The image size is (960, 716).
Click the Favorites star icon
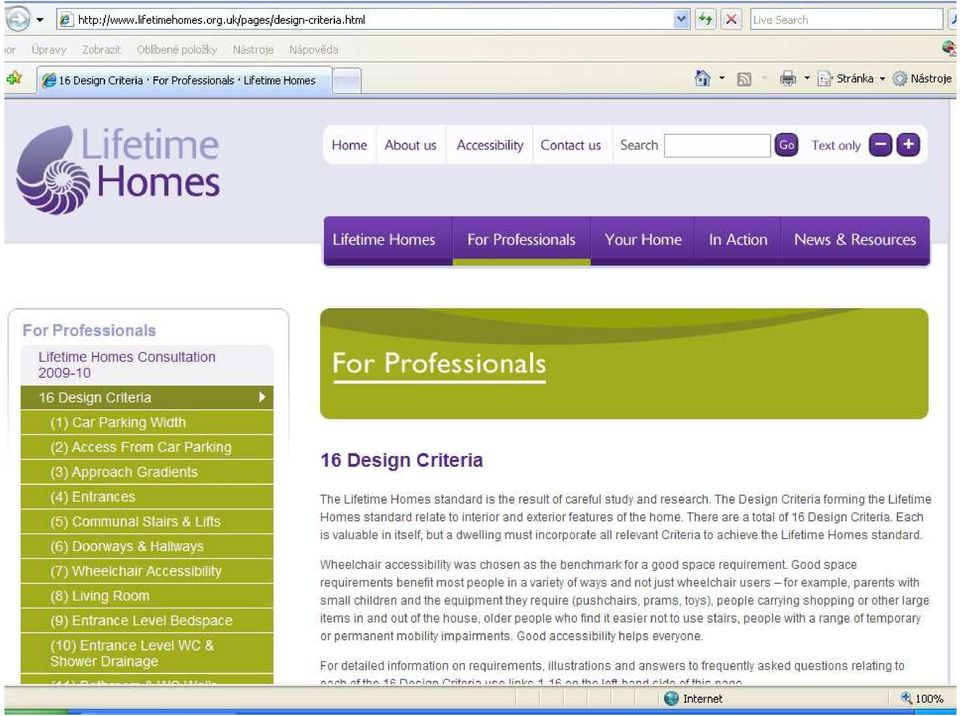point(14,78)
